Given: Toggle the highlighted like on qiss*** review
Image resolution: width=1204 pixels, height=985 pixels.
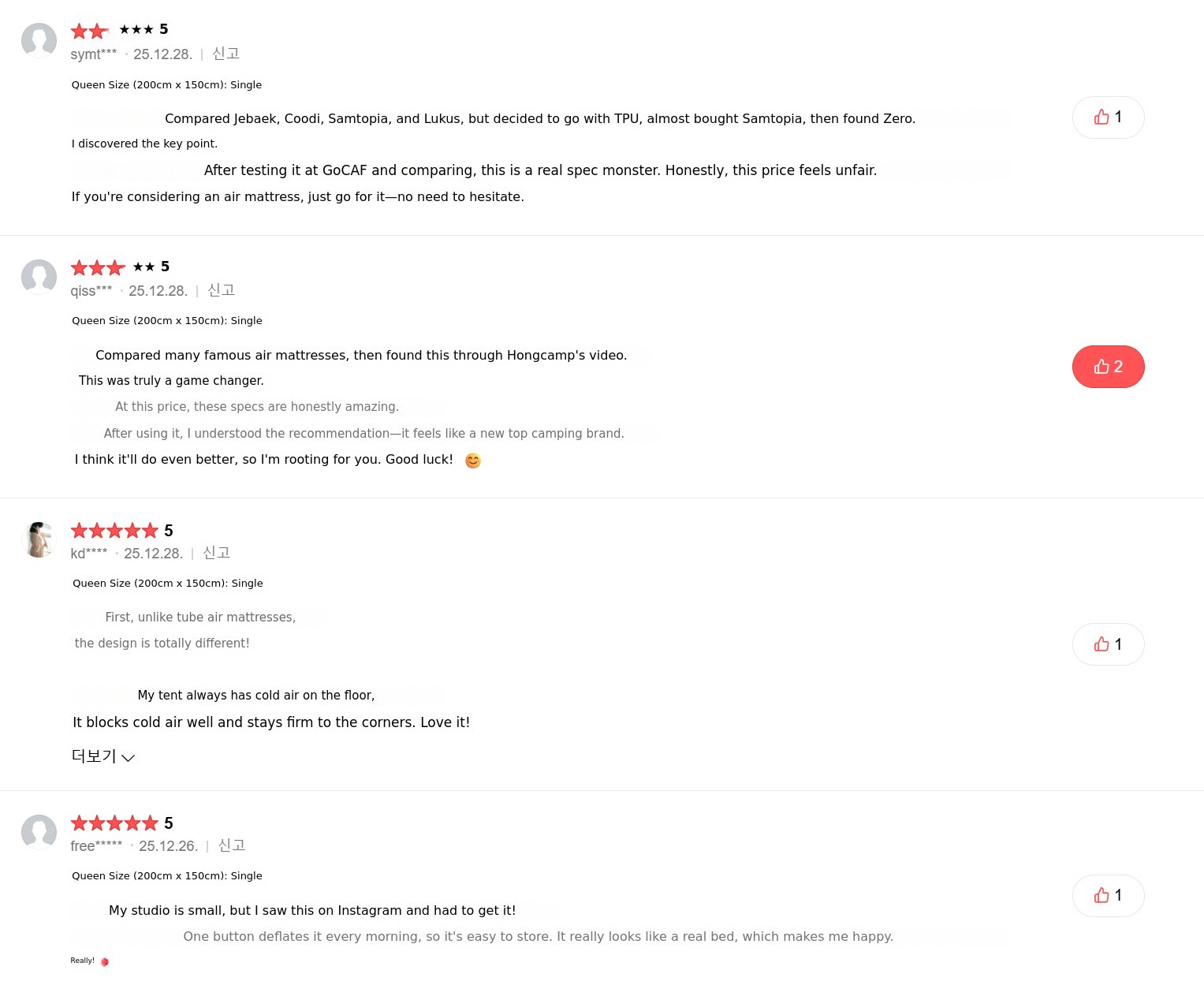Looking at the screenshot, I should (1108, 367).
